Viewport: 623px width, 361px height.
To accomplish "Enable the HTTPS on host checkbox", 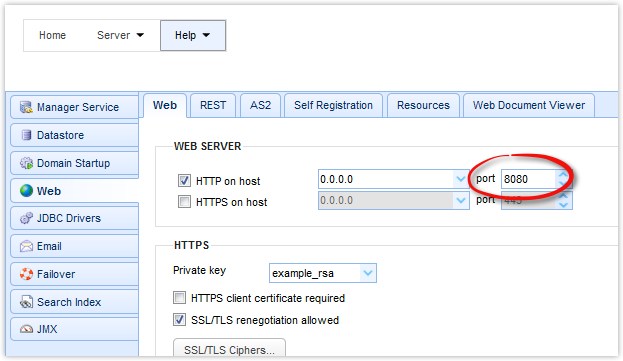I will tap(184, 202).
